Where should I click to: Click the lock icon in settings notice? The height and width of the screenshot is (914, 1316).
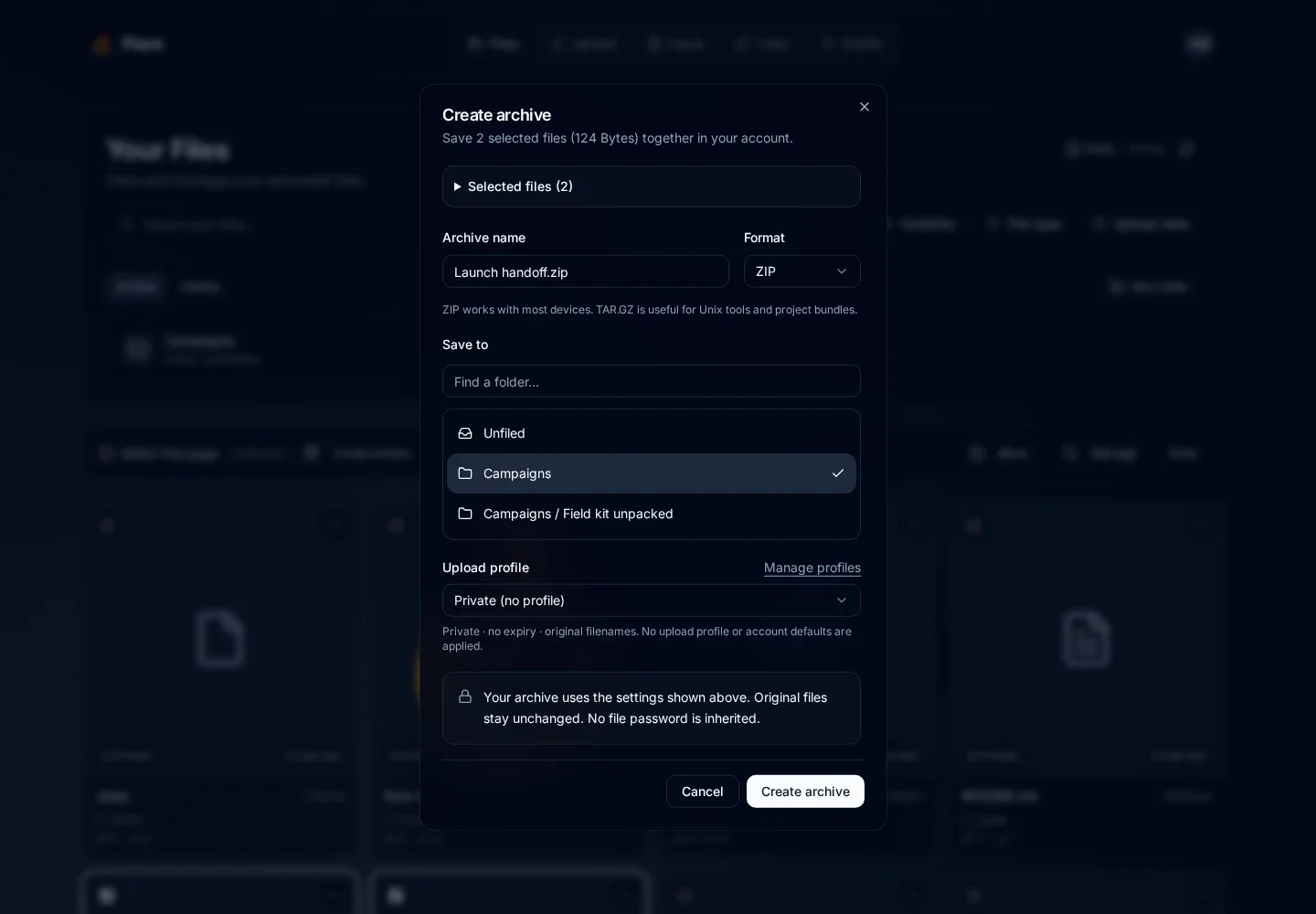(x=465, y=696)
